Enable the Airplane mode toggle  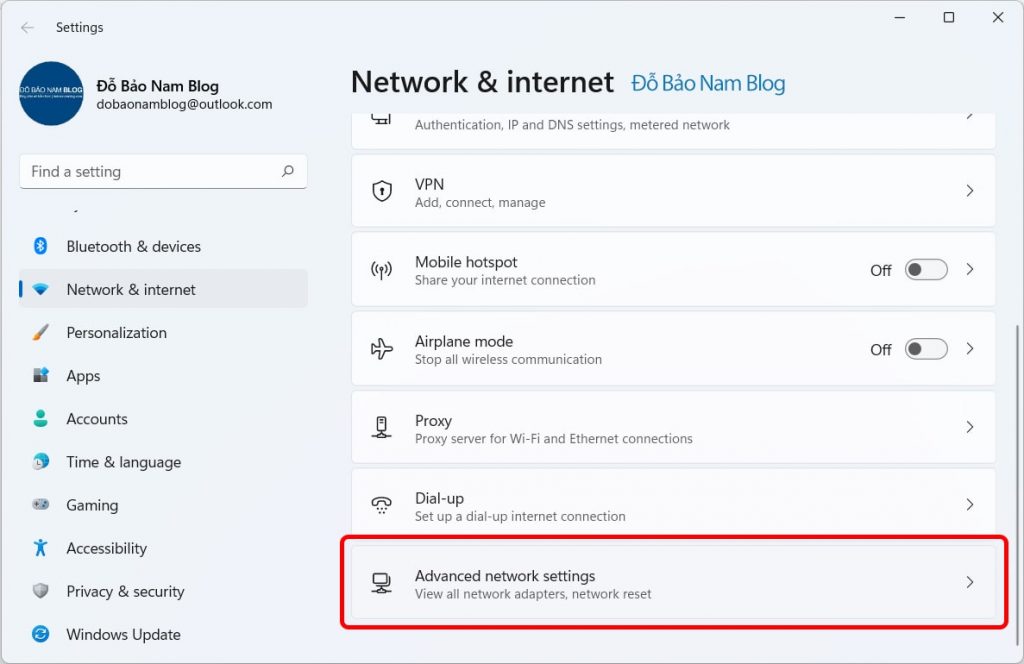926,349
